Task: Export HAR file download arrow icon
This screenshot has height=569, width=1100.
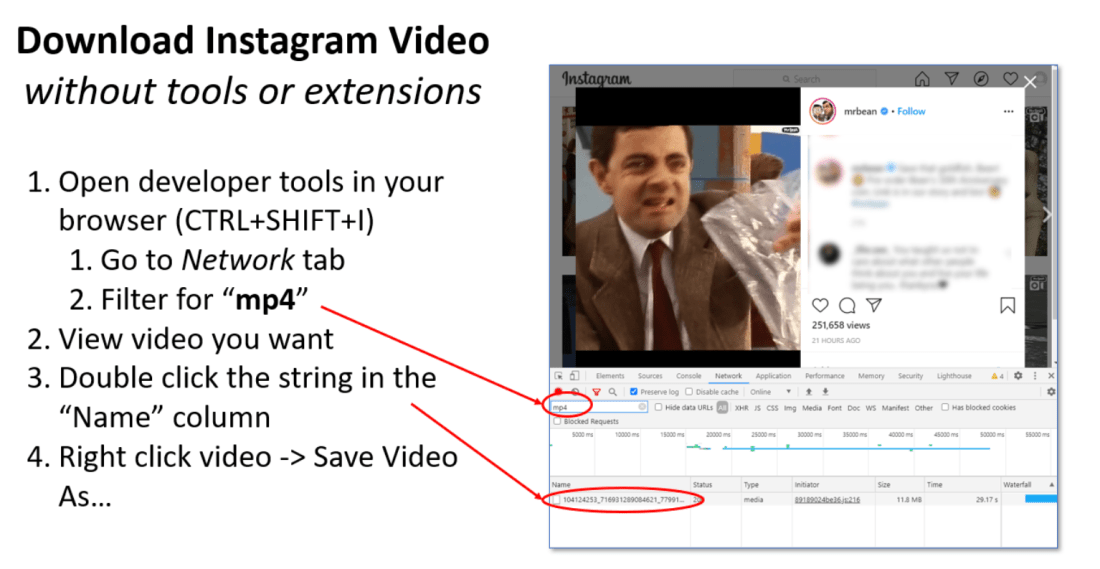Action: [826, 391]
